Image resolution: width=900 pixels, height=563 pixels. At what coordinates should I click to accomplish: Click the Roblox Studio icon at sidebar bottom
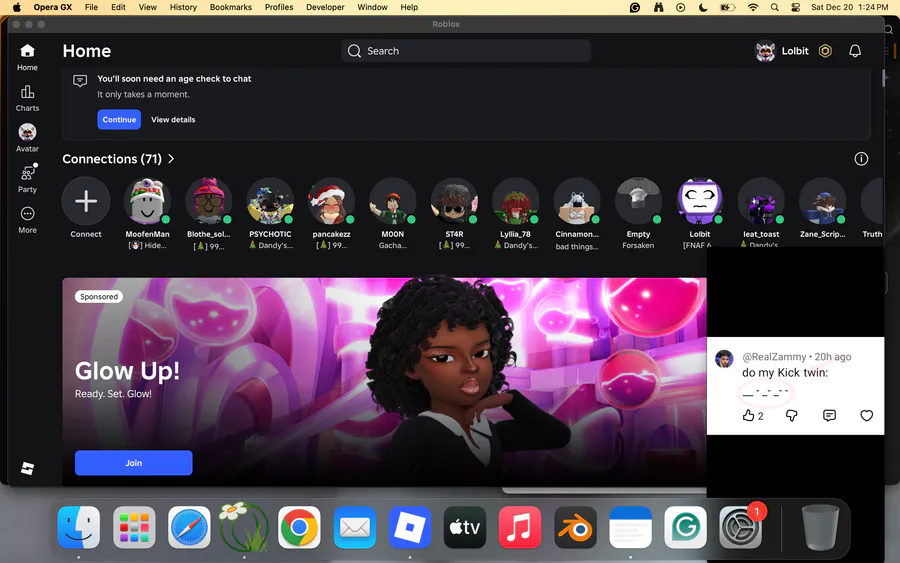click(x=27, y=468)
